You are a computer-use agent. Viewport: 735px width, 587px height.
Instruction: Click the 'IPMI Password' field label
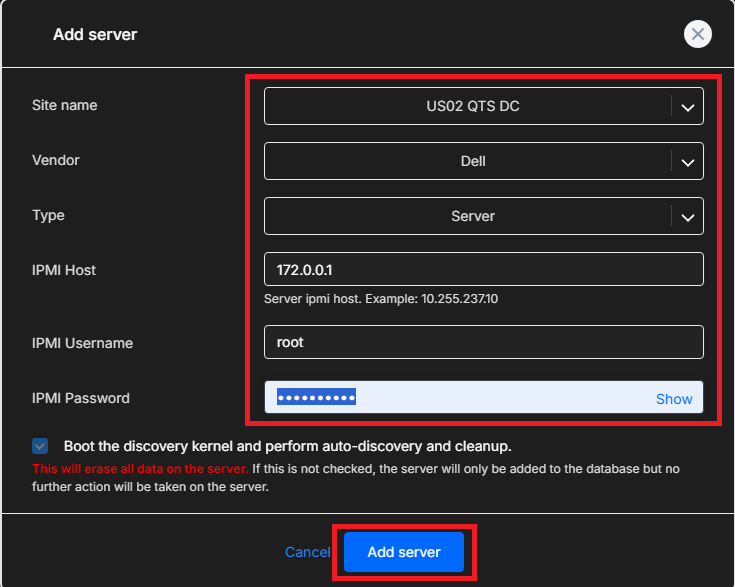coord(81,398)
